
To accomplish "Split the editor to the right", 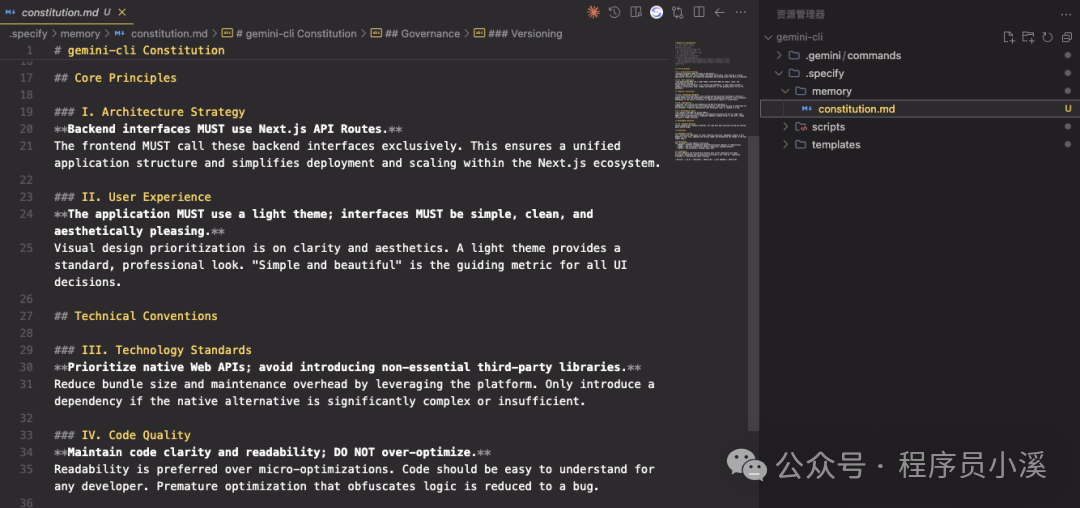I will [698, 12].
